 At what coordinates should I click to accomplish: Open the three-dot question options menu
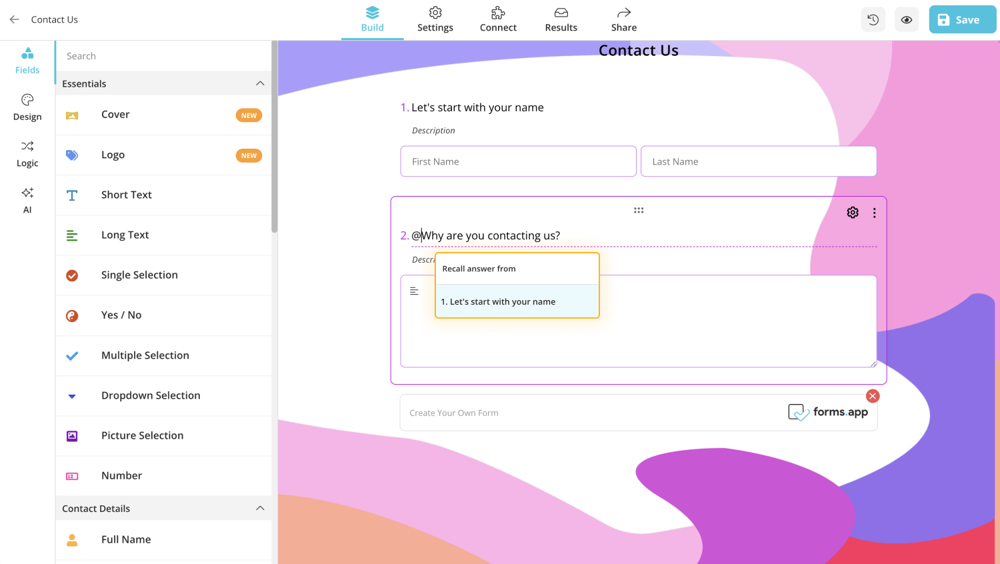coord(874,213)
